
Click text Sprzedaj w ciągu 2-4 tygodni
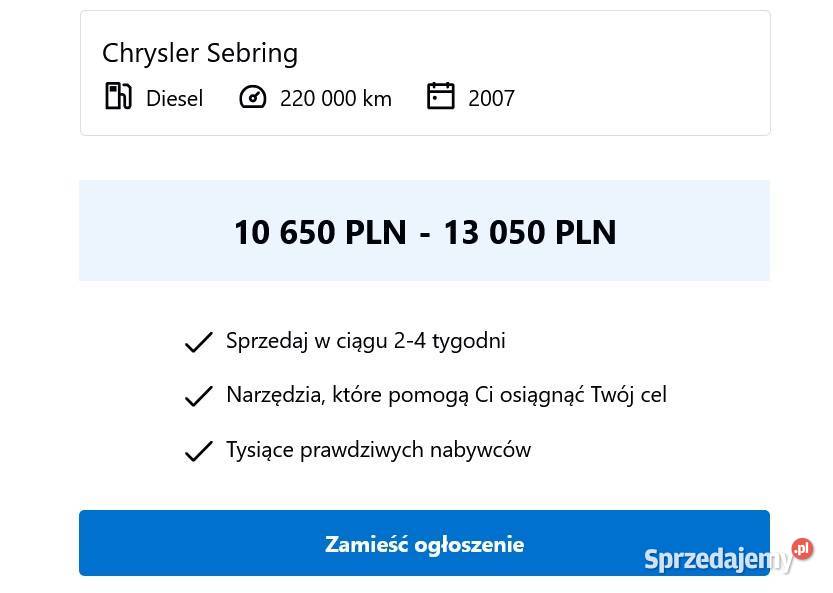tap(366, 341)
